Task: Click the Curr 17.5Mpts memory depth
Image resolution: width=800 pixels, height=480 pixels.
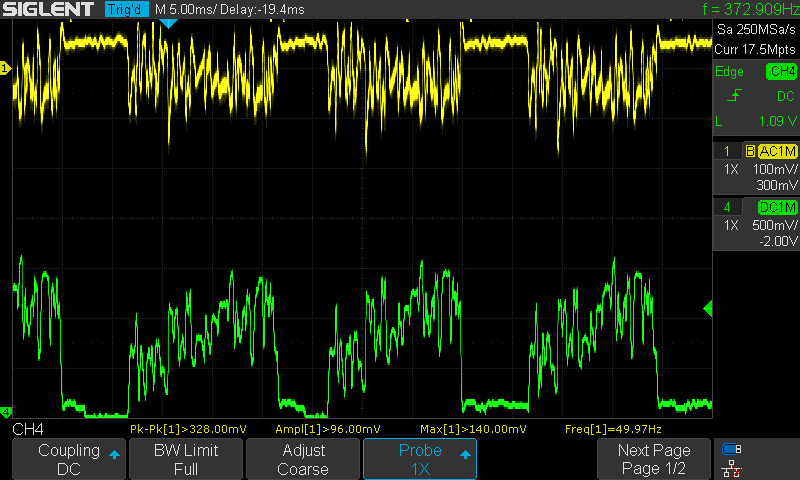Action: (x=755, y=49)
